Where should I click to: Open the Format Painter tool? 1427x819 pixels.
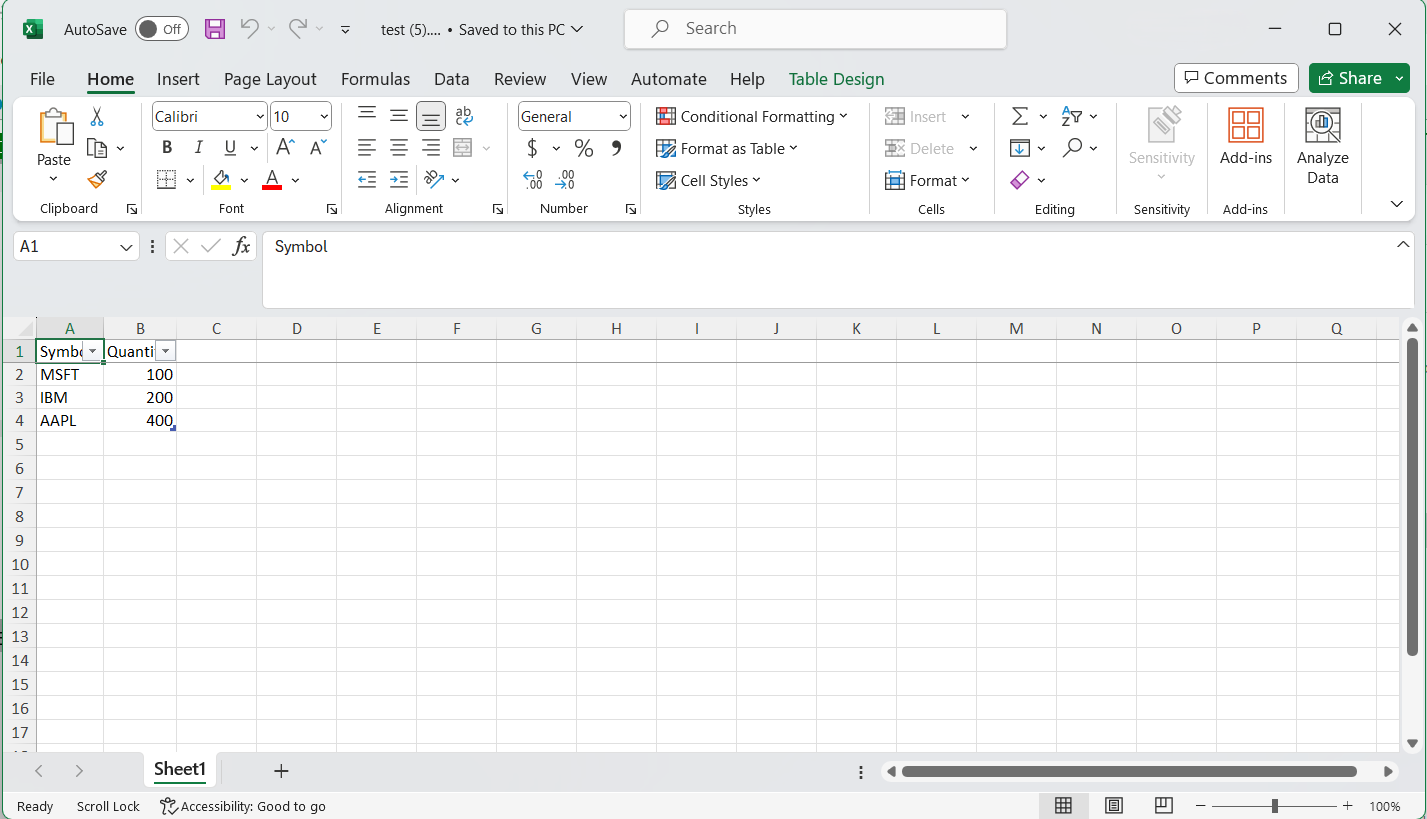(96, 179)
